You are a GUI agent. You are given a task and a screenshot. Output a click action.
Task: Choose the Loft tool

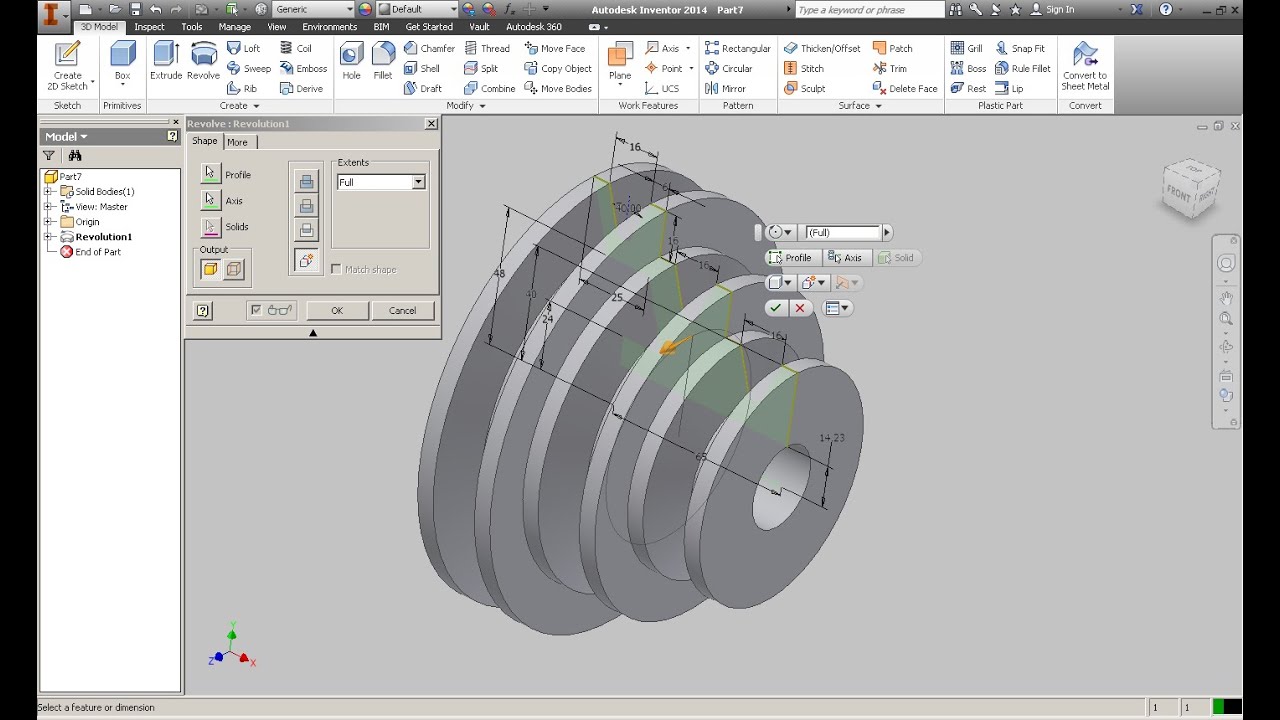(x=243, y=48)
